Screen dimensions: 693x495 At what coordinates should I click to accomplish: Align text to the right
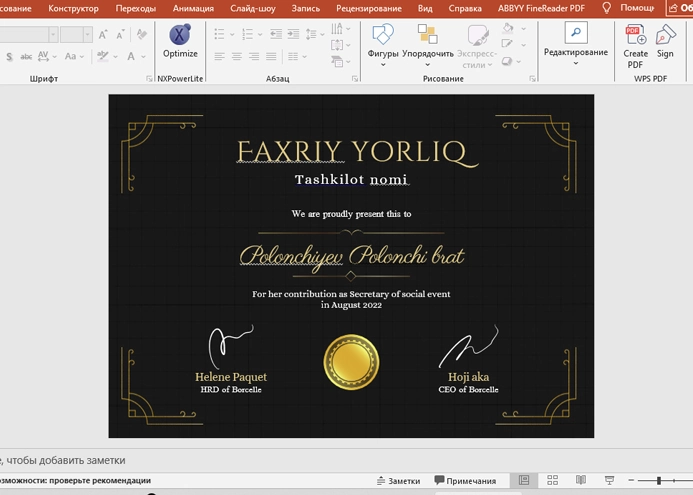click(x=254, y=56)
